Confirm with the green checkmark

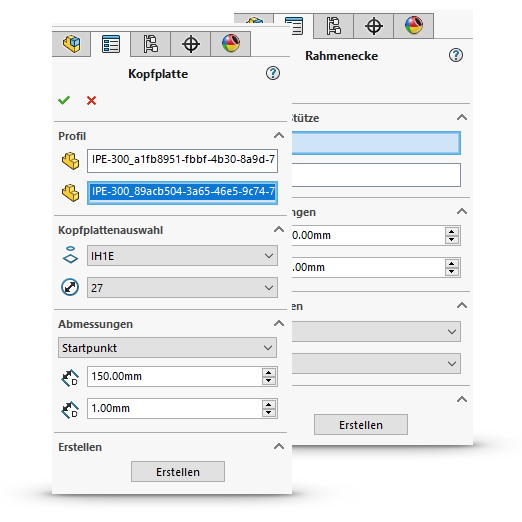[x=64, y=100]
